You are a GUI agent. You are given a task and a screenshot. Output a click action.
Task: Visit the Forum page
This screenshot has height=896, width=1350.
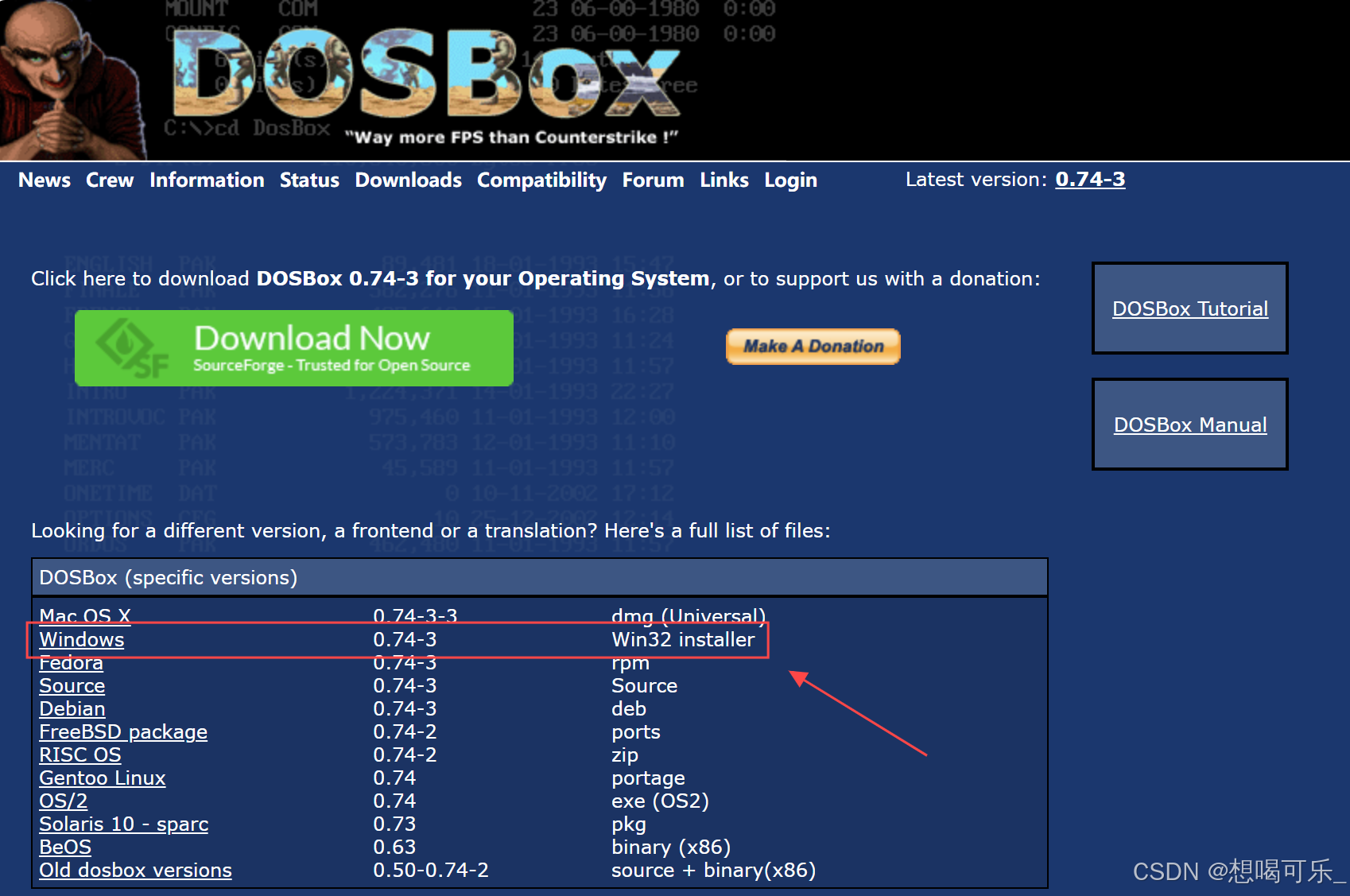click(x=653, y=180)
